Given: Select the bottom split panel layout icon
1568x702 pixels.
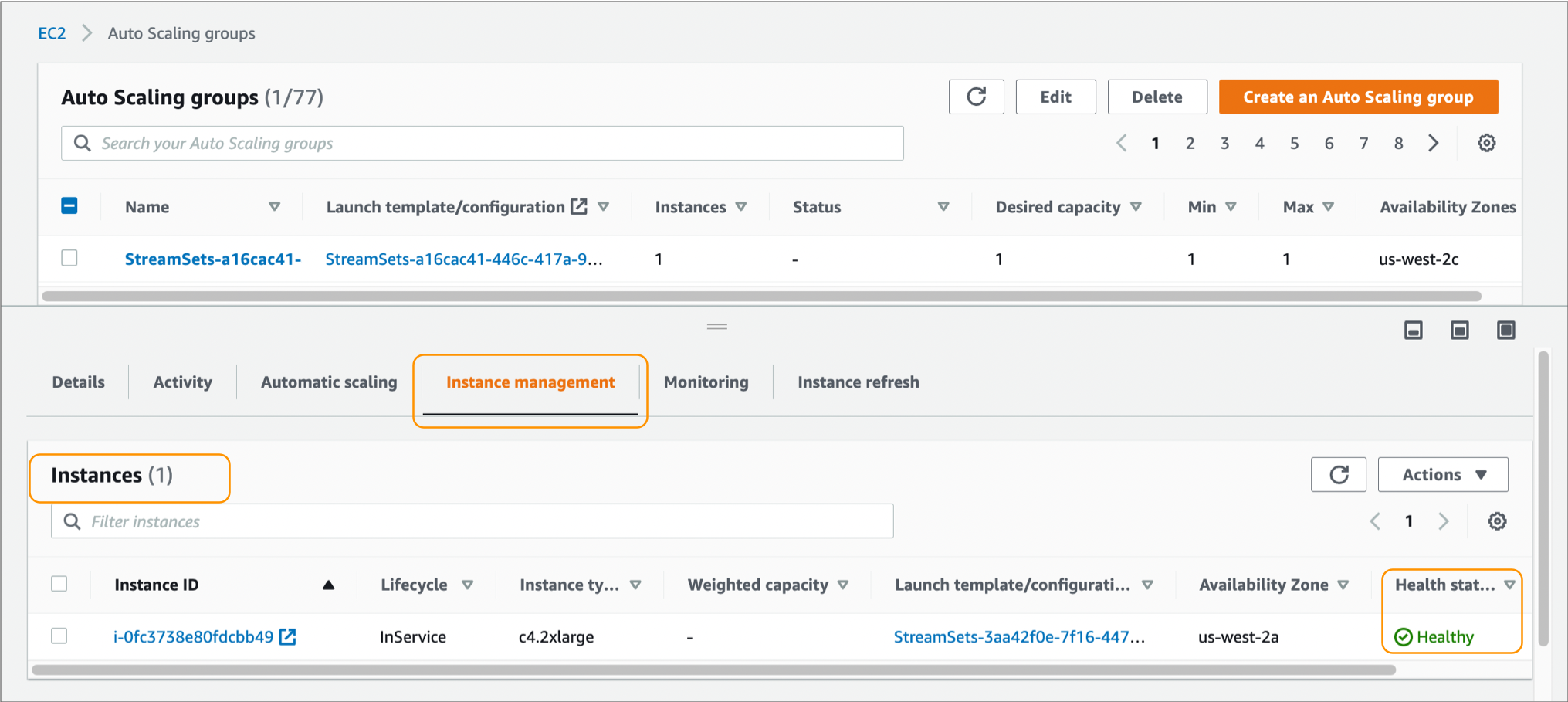Looking at the screenshot, I should (1414, 330).
